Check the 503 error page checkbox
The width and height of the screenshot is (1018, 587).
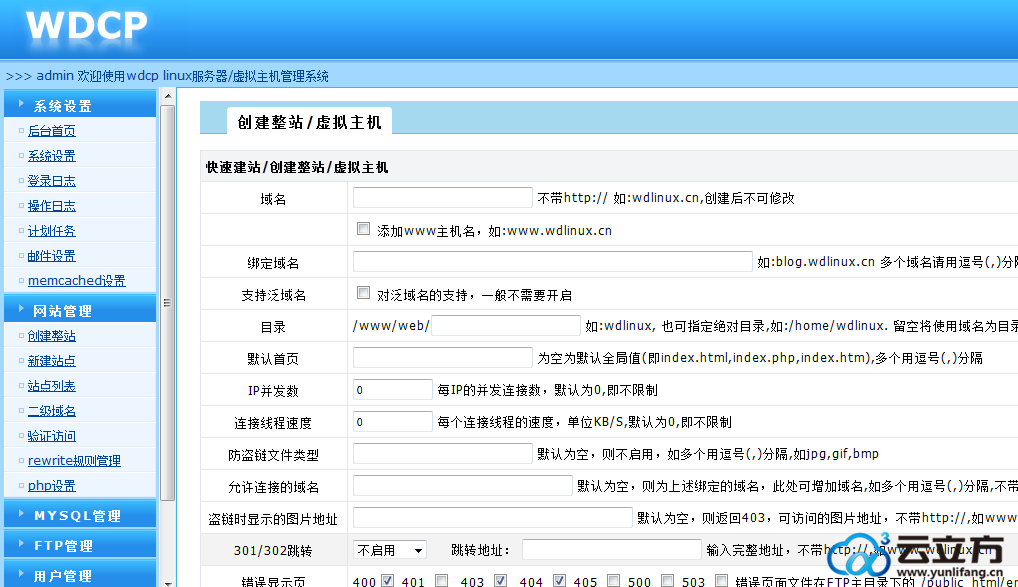(x=721, y=580)
